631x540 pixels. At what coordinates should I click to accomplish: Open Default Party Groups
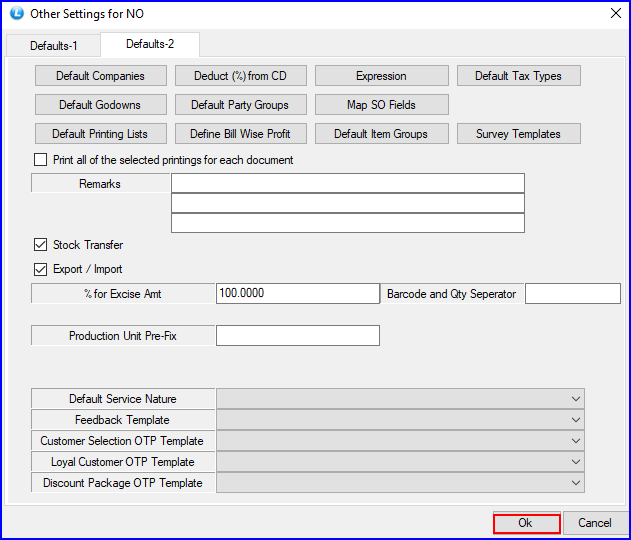coord(241,105)
